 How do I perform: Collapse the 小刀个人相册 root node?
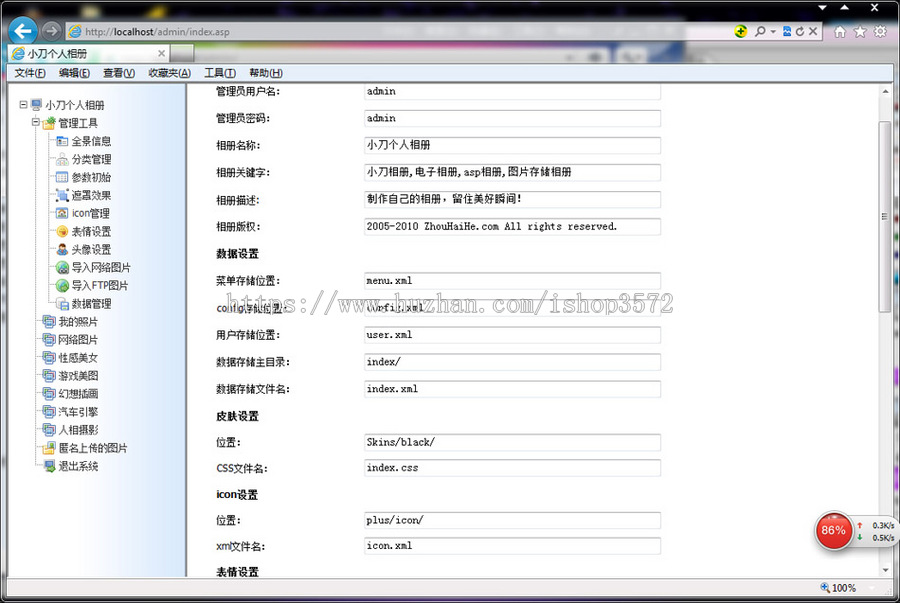(x=25, y=104)
